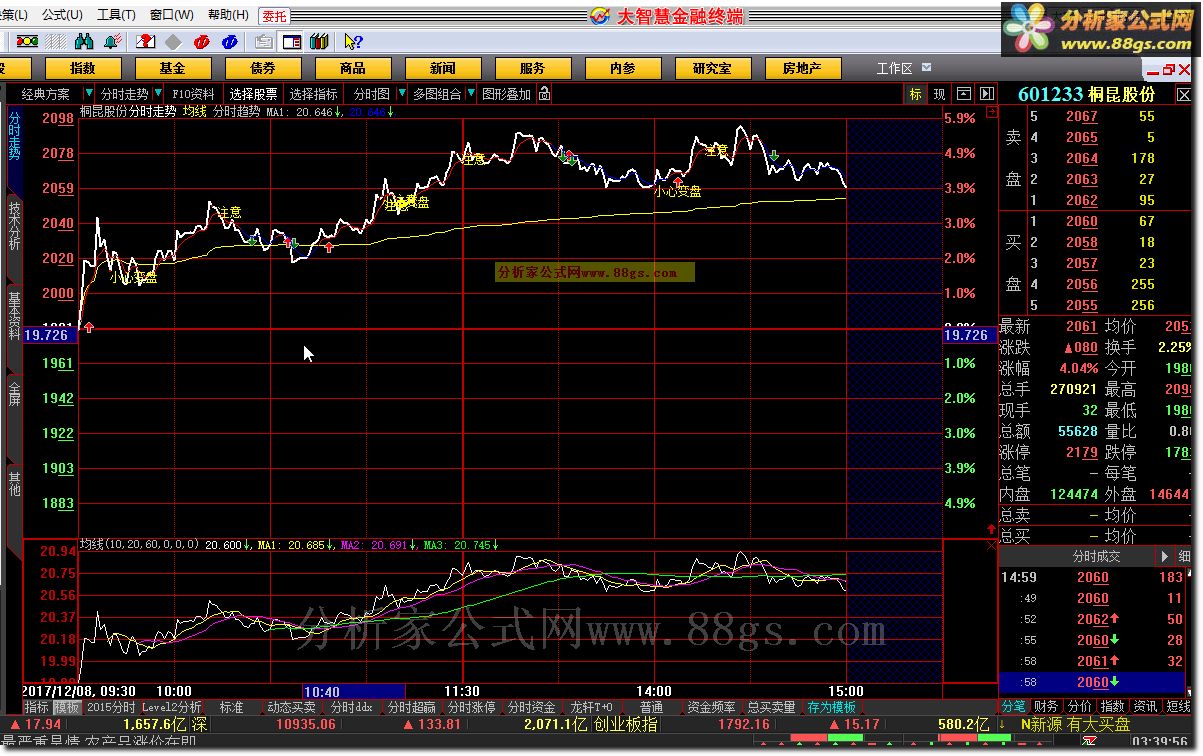Image resolution: width=1203 pixels, height=756 pixels.
Task: Open the 商品 category button
Action: tap(353, 68)
